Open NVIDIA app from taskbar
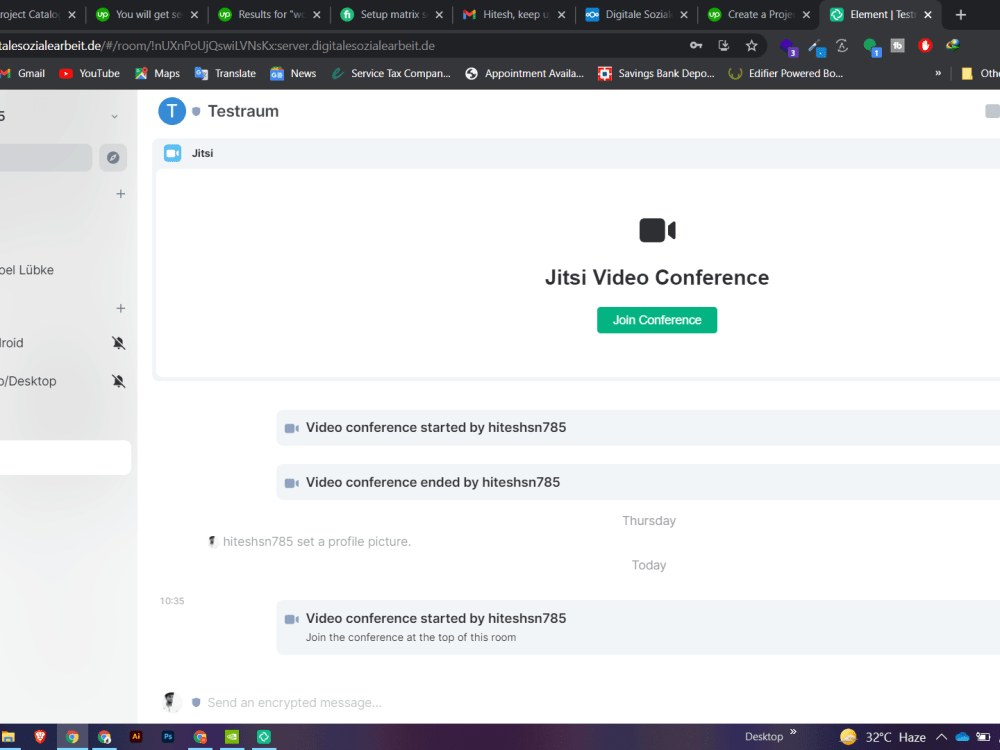1000x750 pixels. point(232,737)
